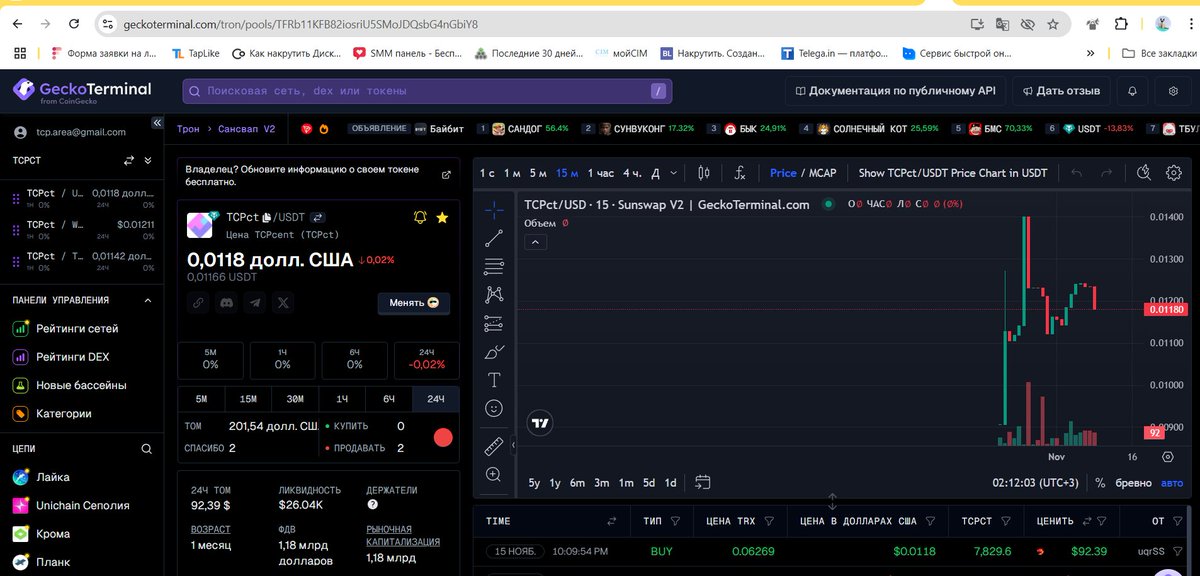The image size is (1200, 576).
Task: Open the candlestick chart style selector
Action: coord(704,173)
